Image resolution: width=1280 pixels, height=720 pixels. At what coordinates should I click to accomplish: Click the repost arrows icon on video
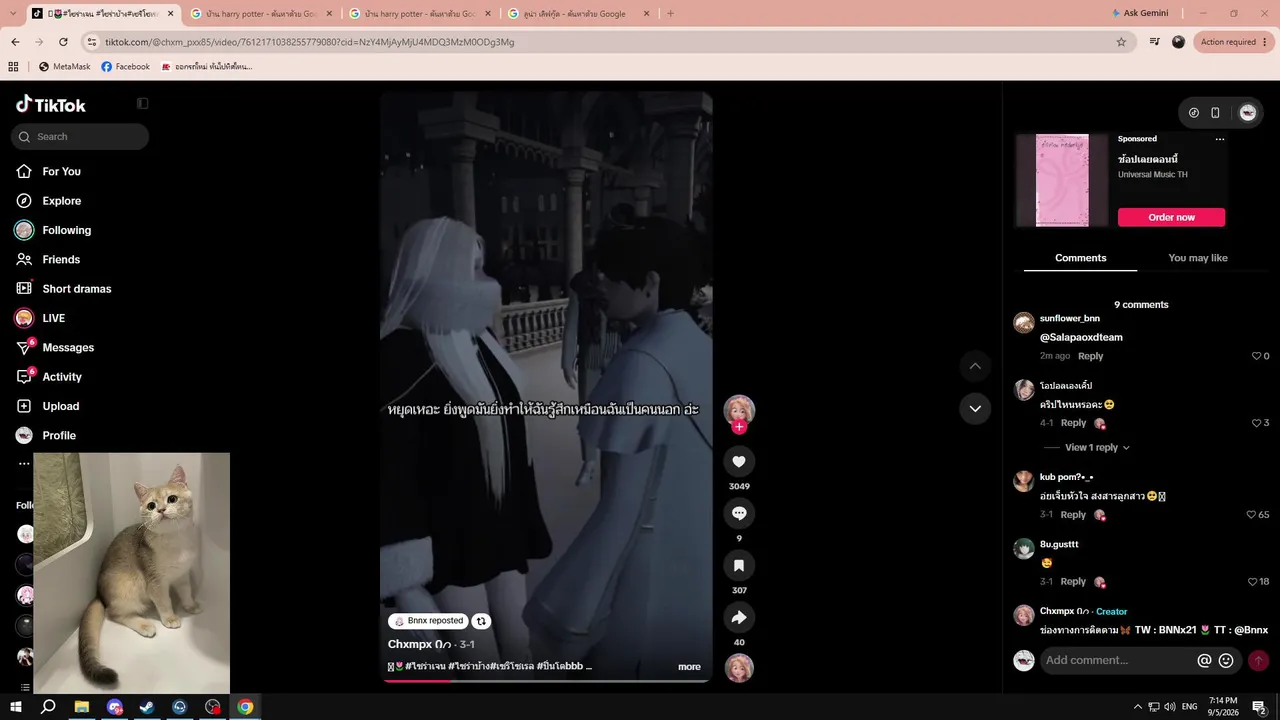[x=481, y=621]
